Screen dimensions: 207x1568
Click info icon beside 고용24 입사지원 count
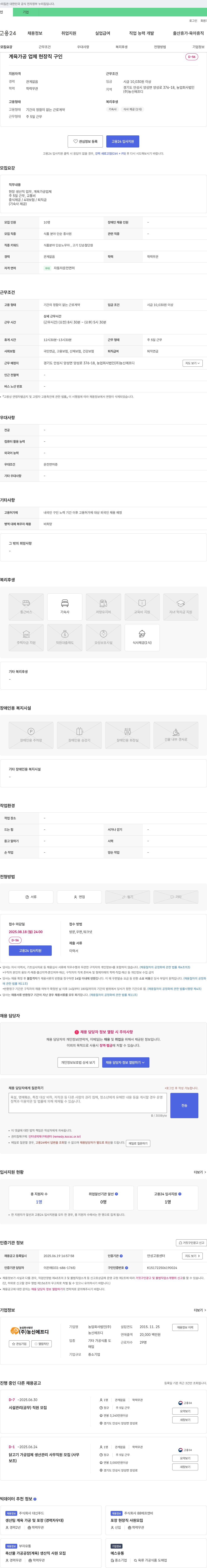180,1194
